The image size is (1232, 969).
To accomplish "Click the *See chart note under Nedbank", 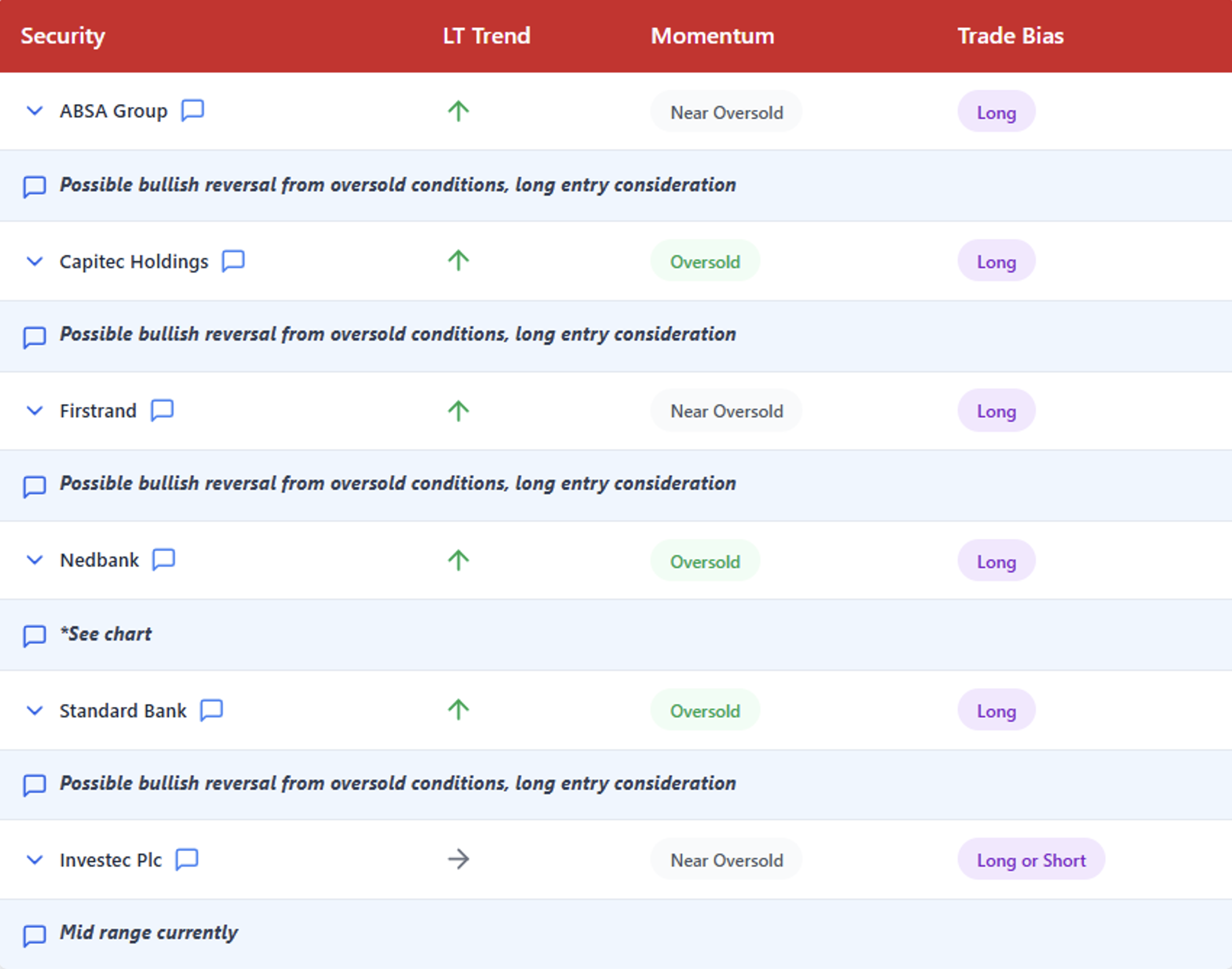I will (x=106, y=634).
